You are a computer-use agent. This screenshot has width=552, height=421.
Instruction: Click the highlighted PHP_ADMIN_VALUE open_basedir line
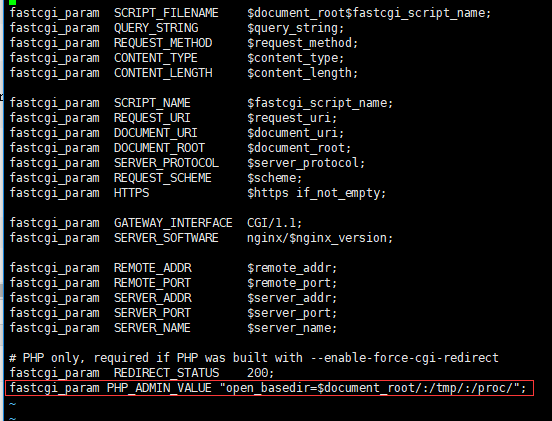[x=269, y=388]
